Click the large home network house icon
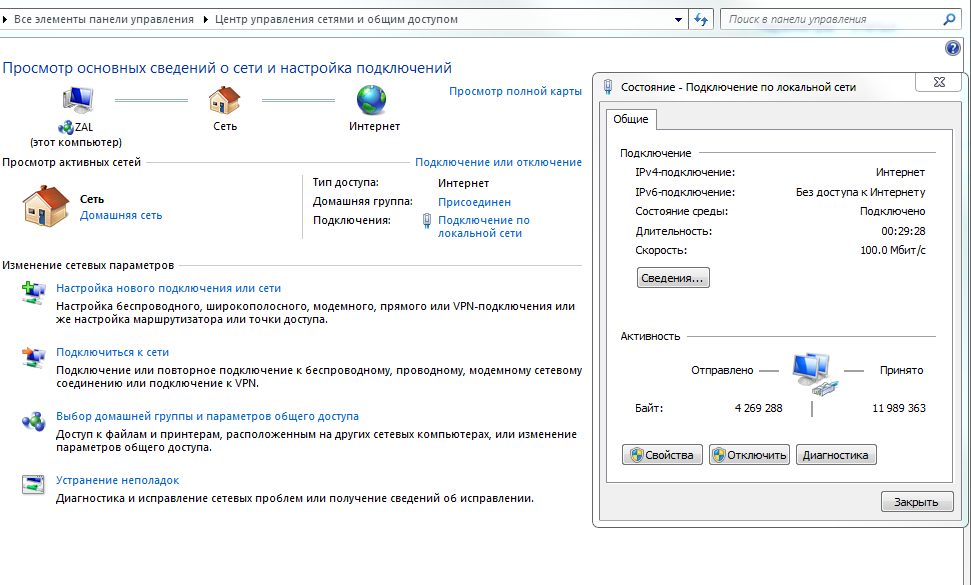971x585 pixels. [46, 206]
